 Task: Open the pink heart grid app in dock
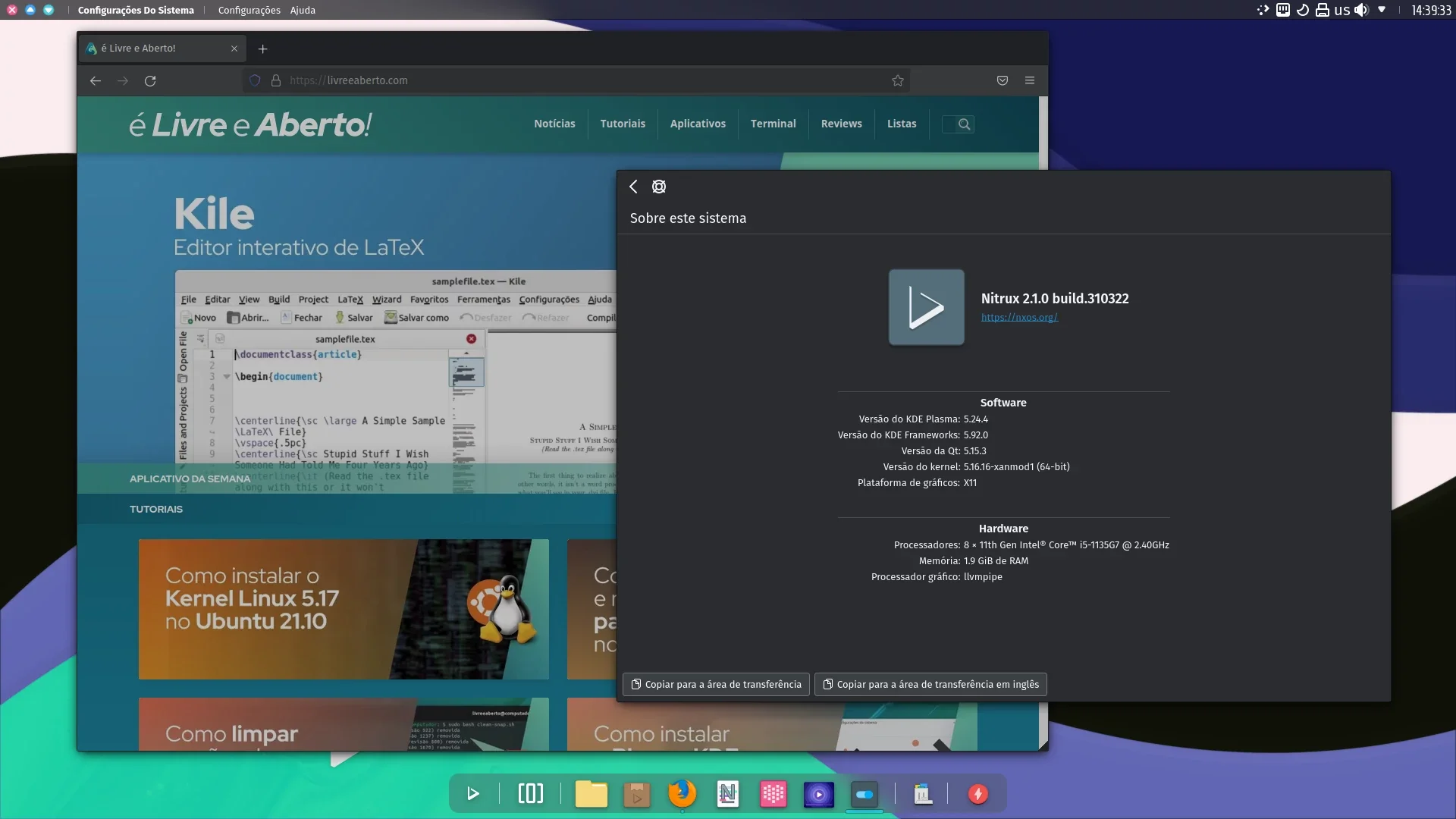(773, 794)
